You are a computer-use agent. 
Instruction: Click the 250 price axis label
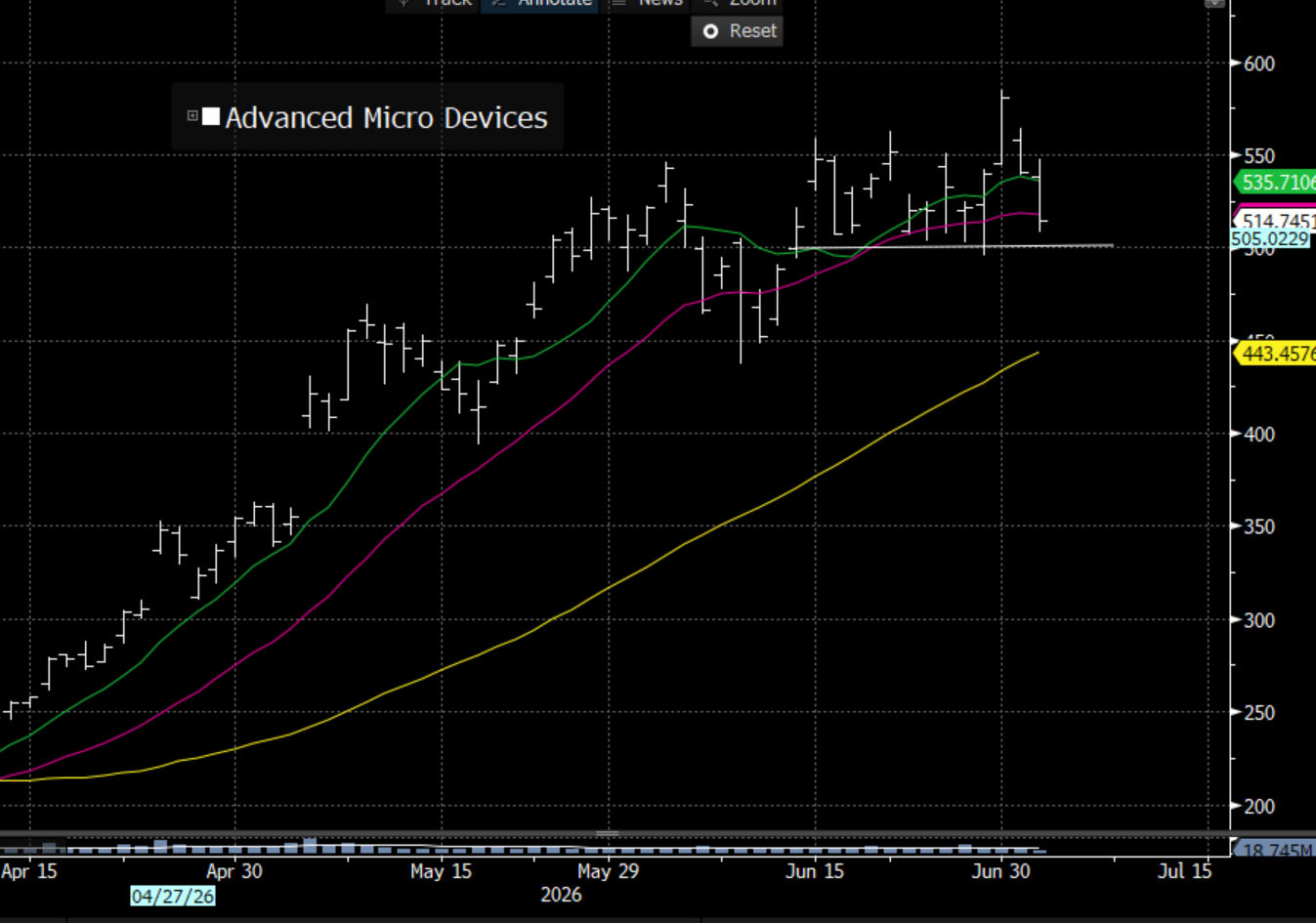[1259, 713]
